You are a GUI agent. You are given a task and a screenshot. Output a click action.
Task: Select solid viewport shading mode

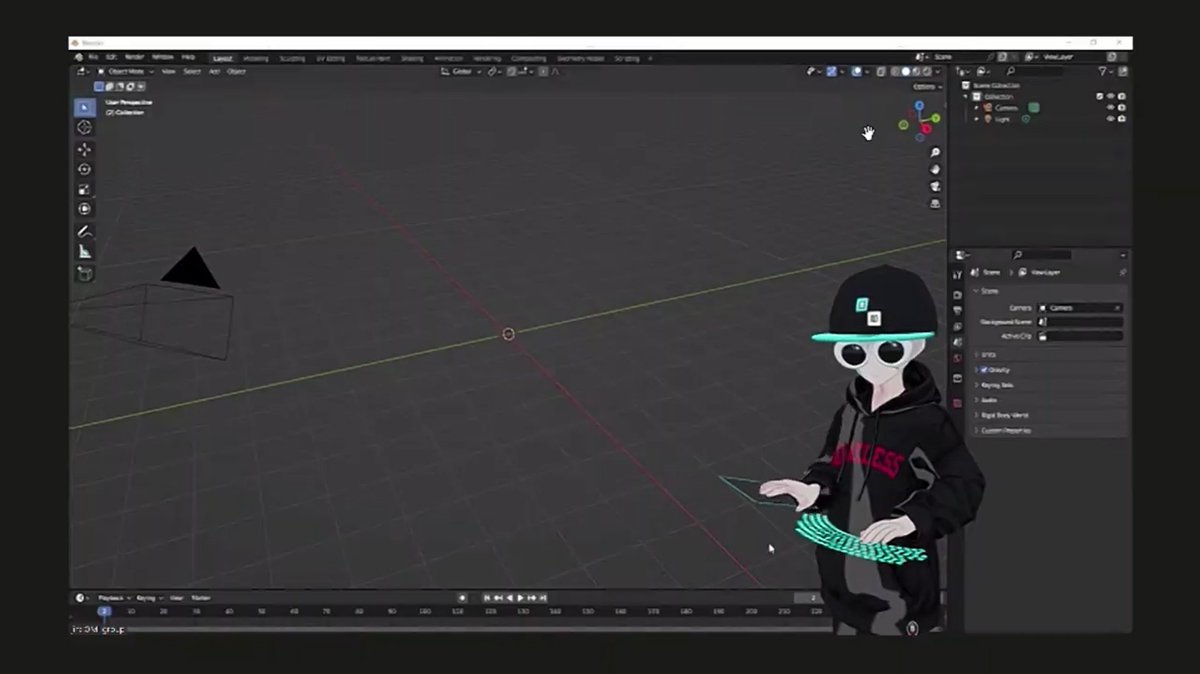905,71
